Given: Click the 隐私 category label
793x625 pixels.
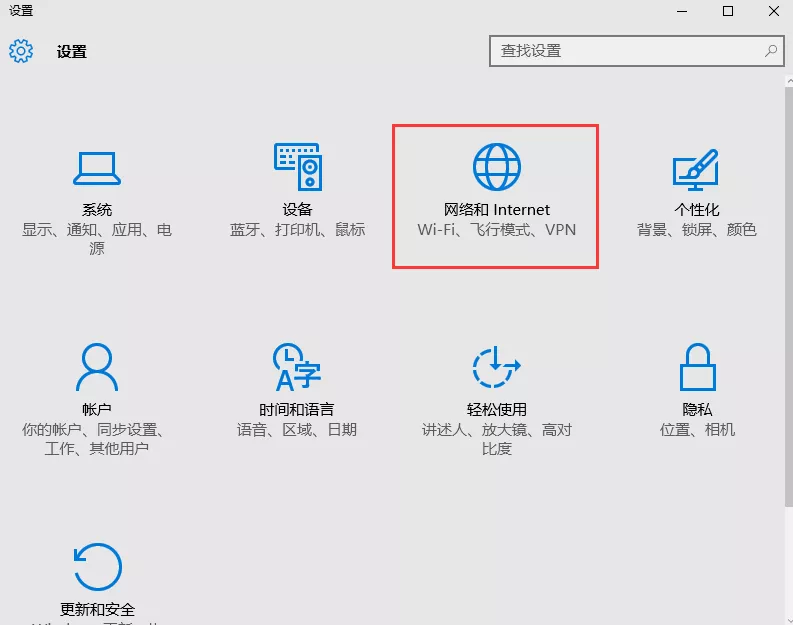Looking at the screenshot, I should (x=697, y=410).
